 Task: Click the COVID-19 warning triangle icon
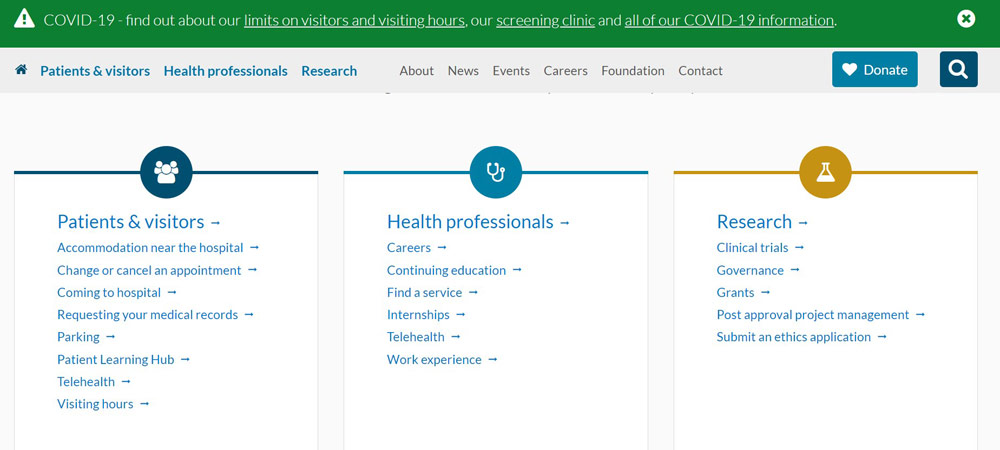[24, 19]
